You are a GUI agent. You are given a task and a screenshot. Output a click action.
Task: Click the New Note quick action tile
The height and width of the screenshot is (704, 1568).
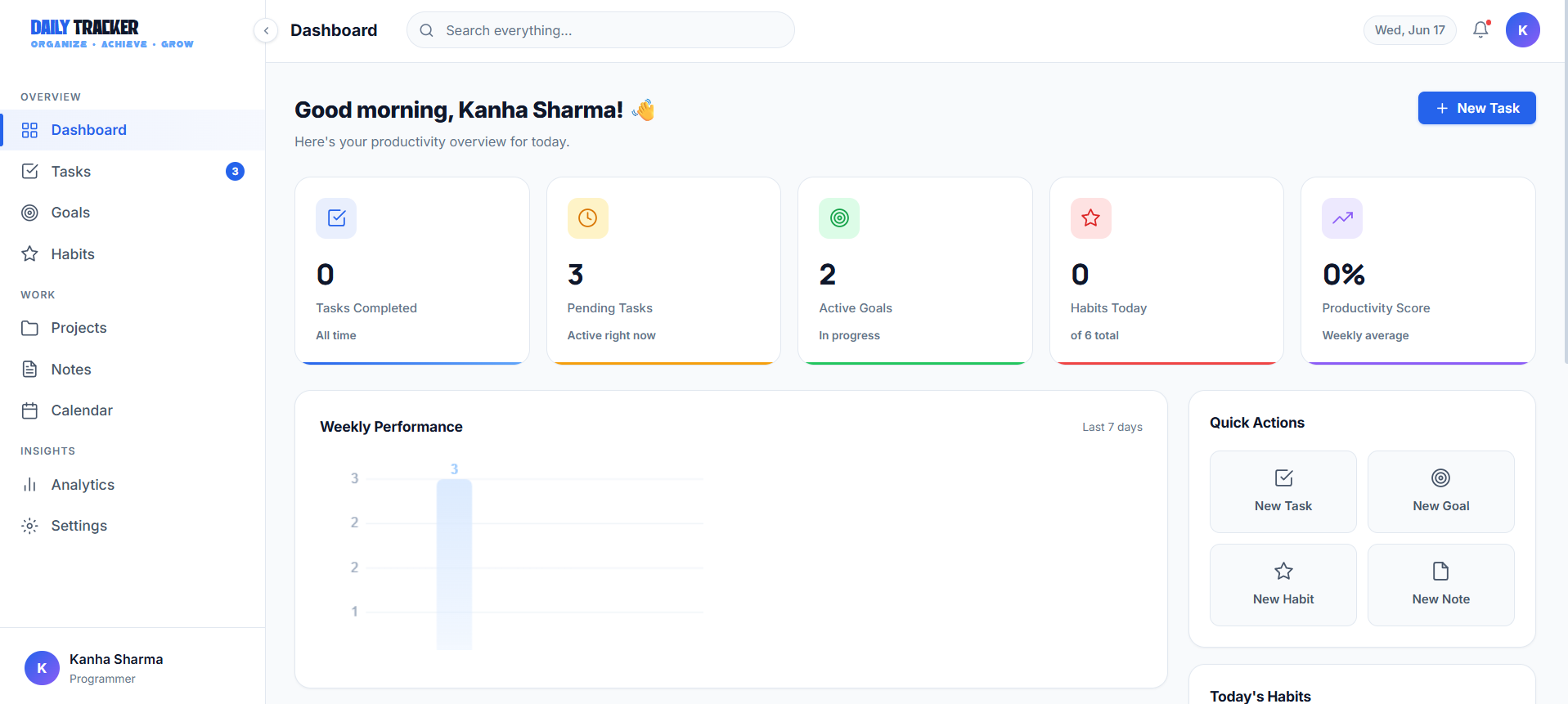[x=1441, y=585]
